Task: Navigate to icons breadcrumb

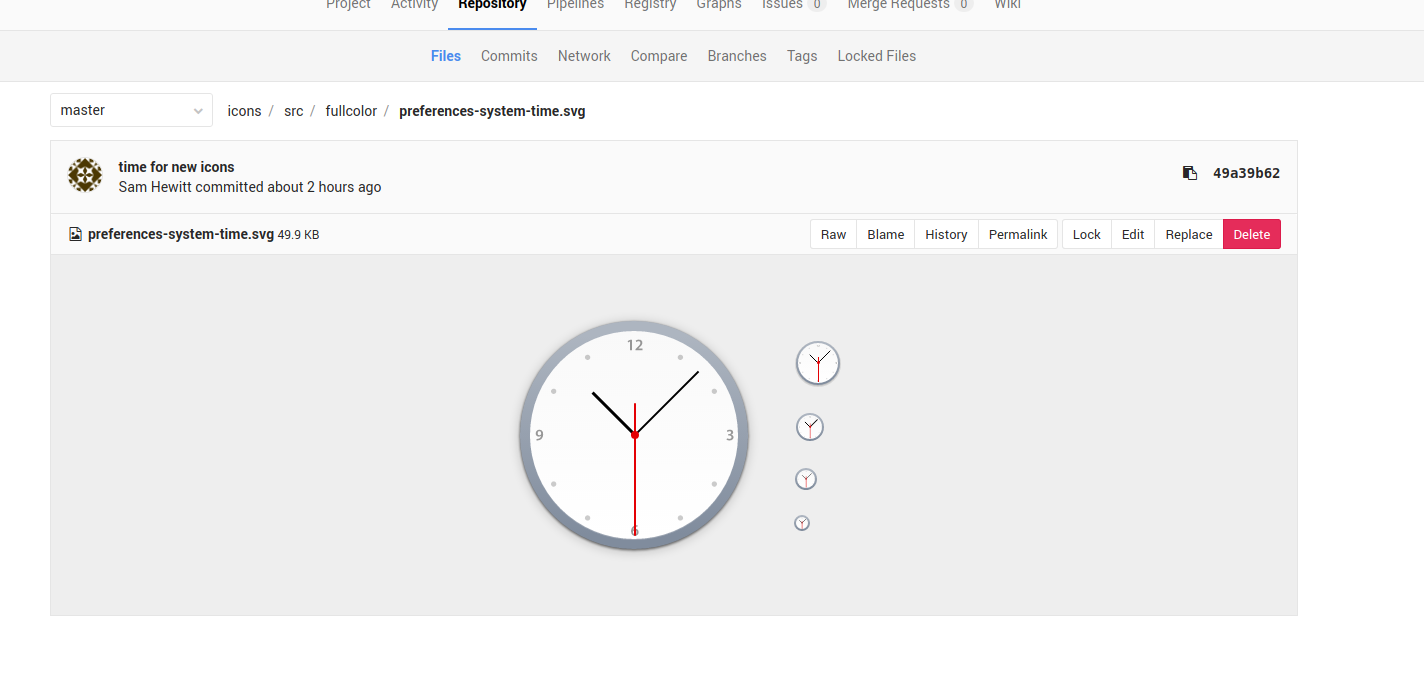Action: tap(244, 111)
